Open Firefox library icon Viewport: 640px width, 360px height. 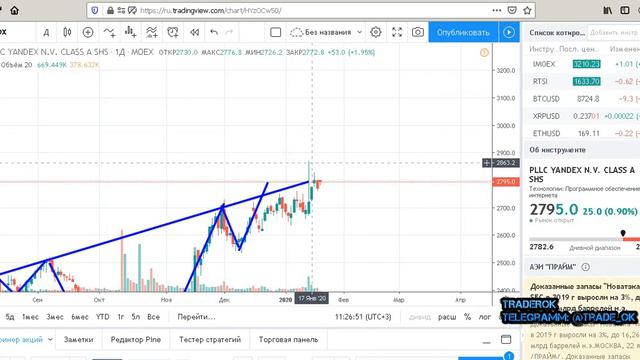tap(608, 10)
